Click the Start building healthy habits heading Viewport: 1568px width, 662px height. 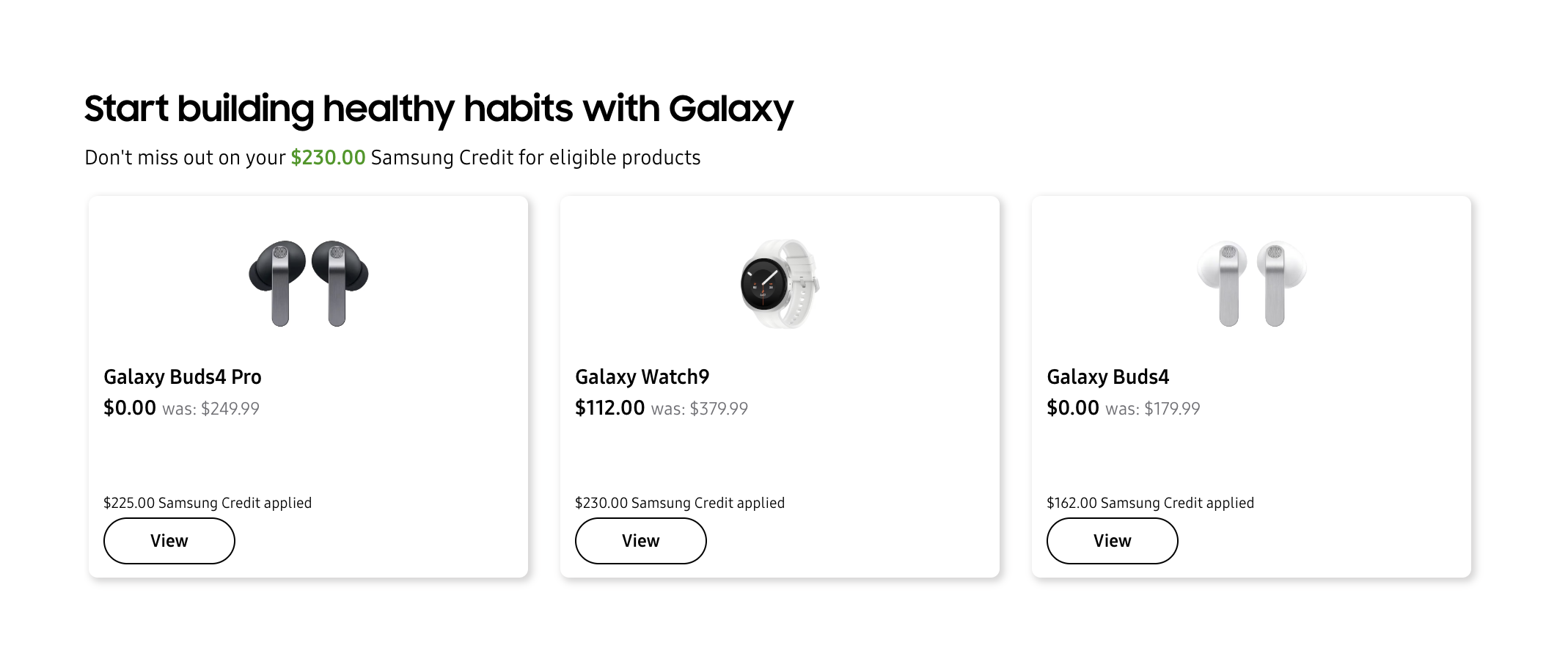[439, 109]
